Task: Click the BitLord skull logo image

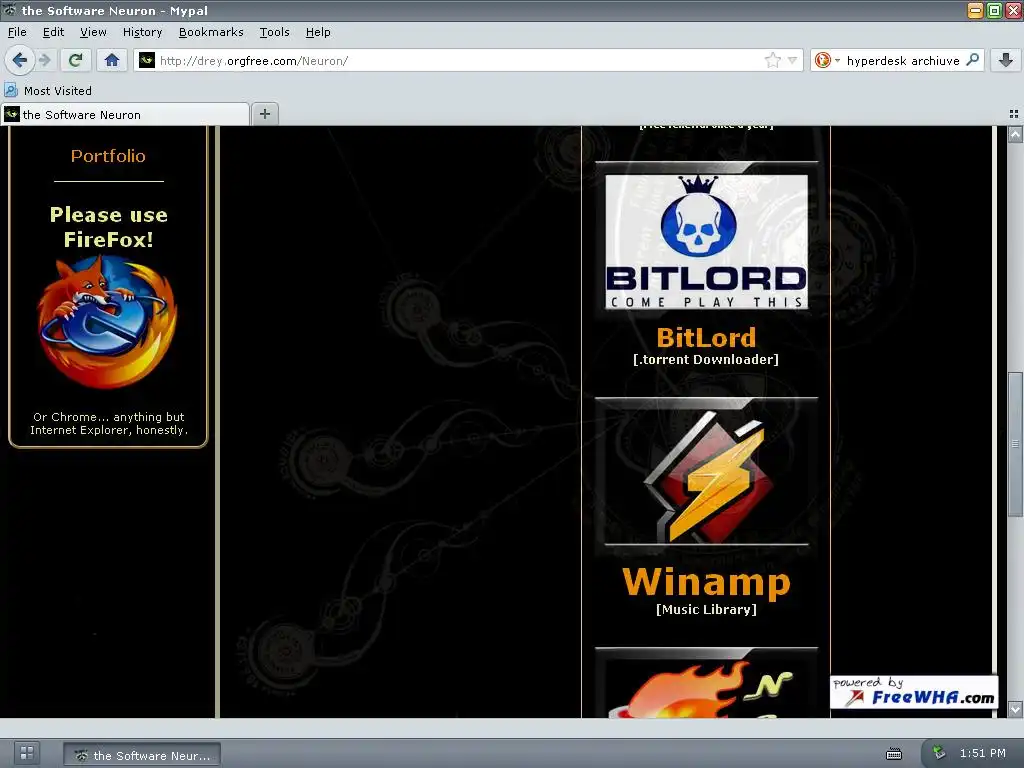Action: pos(706,242)
